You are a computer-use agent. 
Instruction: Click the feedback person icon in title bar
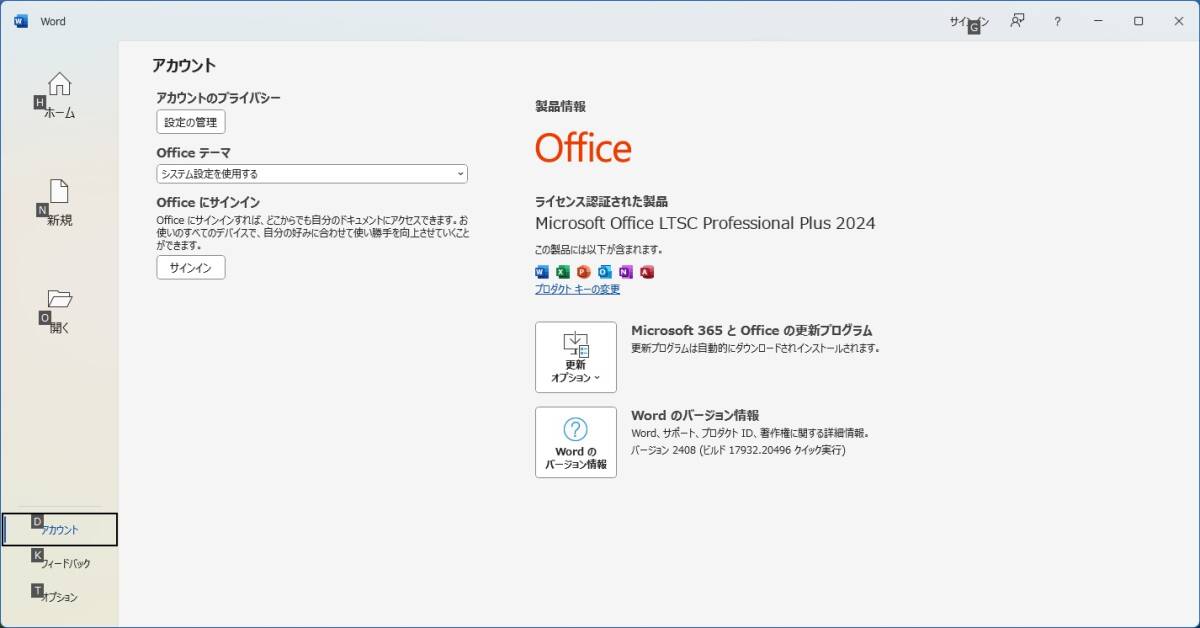coord(1017,21)
